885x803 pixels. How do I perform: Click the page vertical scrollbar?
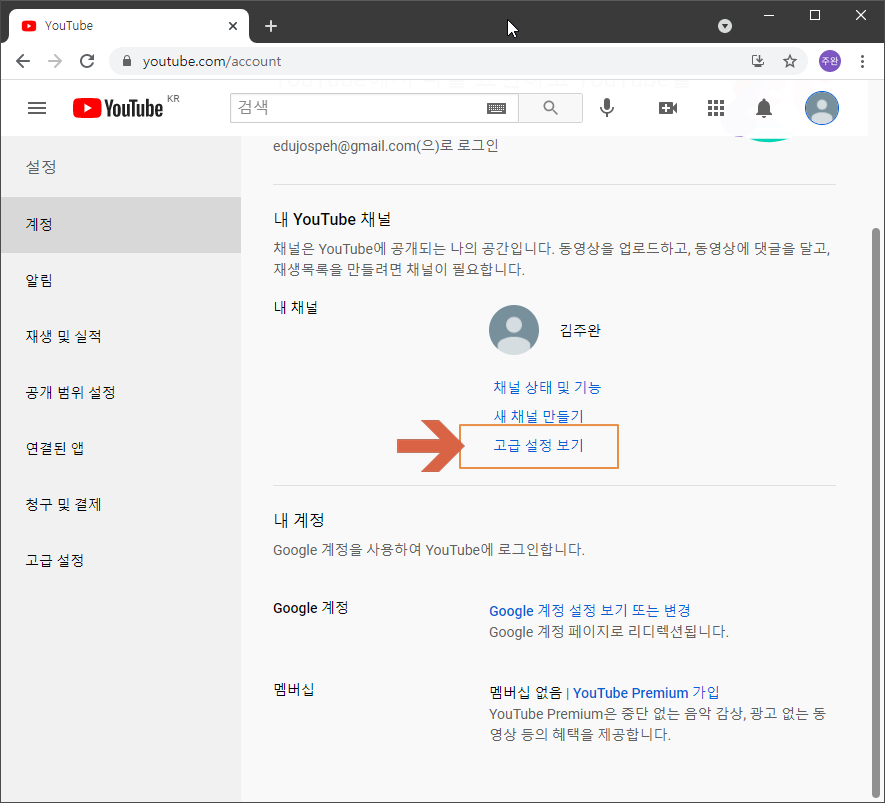pos(875,514)
